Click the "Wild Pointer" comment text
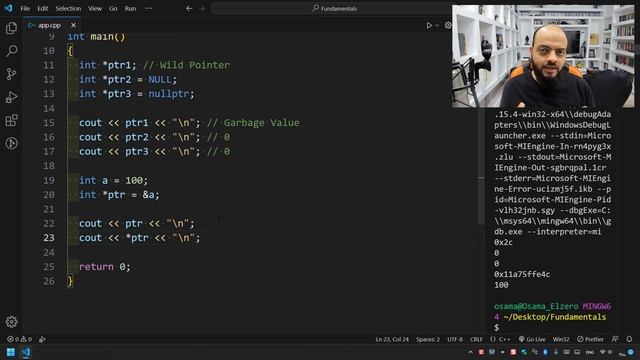Viewport: 640px width, 360px height. 195,65
